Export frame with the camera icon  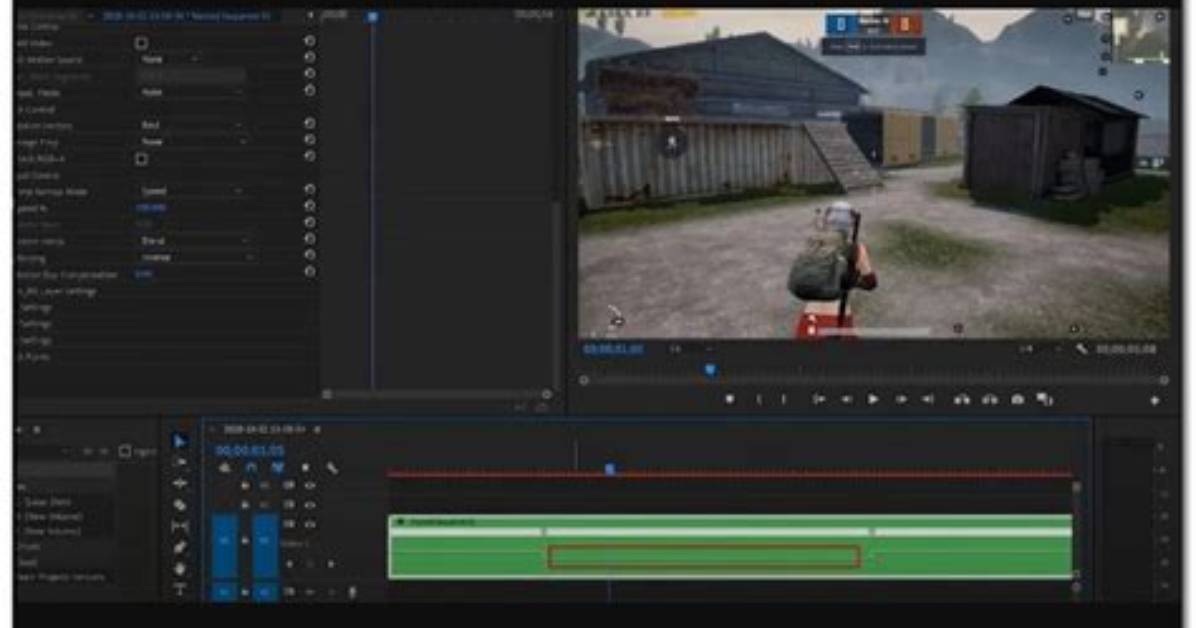[1018, 399]
